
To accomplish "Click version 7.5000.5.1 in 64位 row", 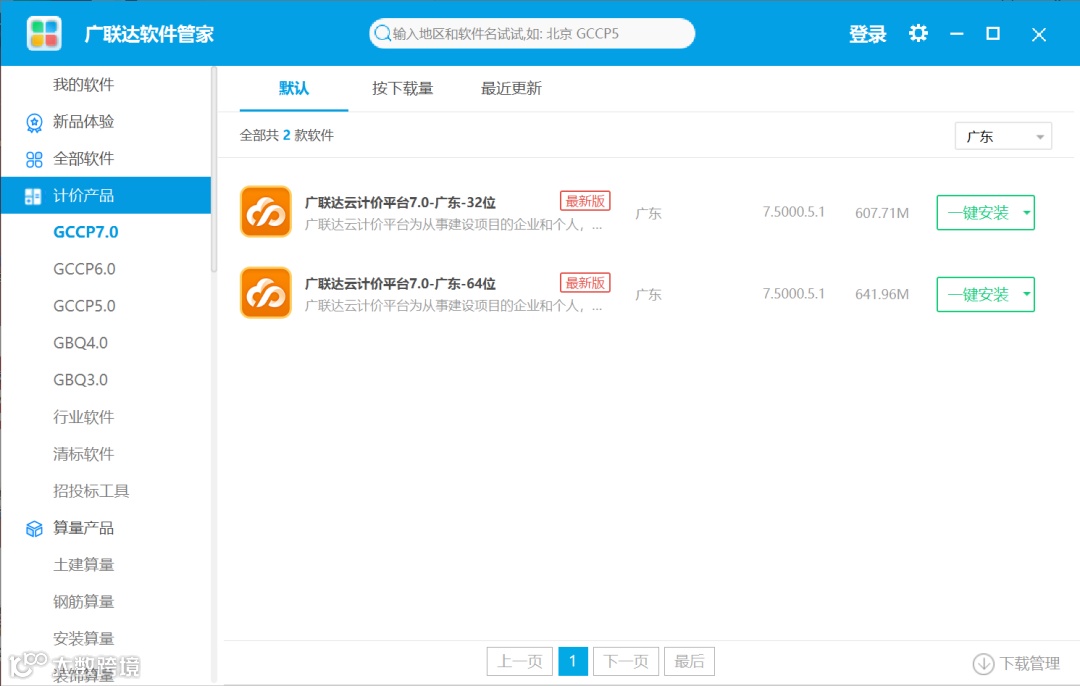I will (x=793, y=293).
